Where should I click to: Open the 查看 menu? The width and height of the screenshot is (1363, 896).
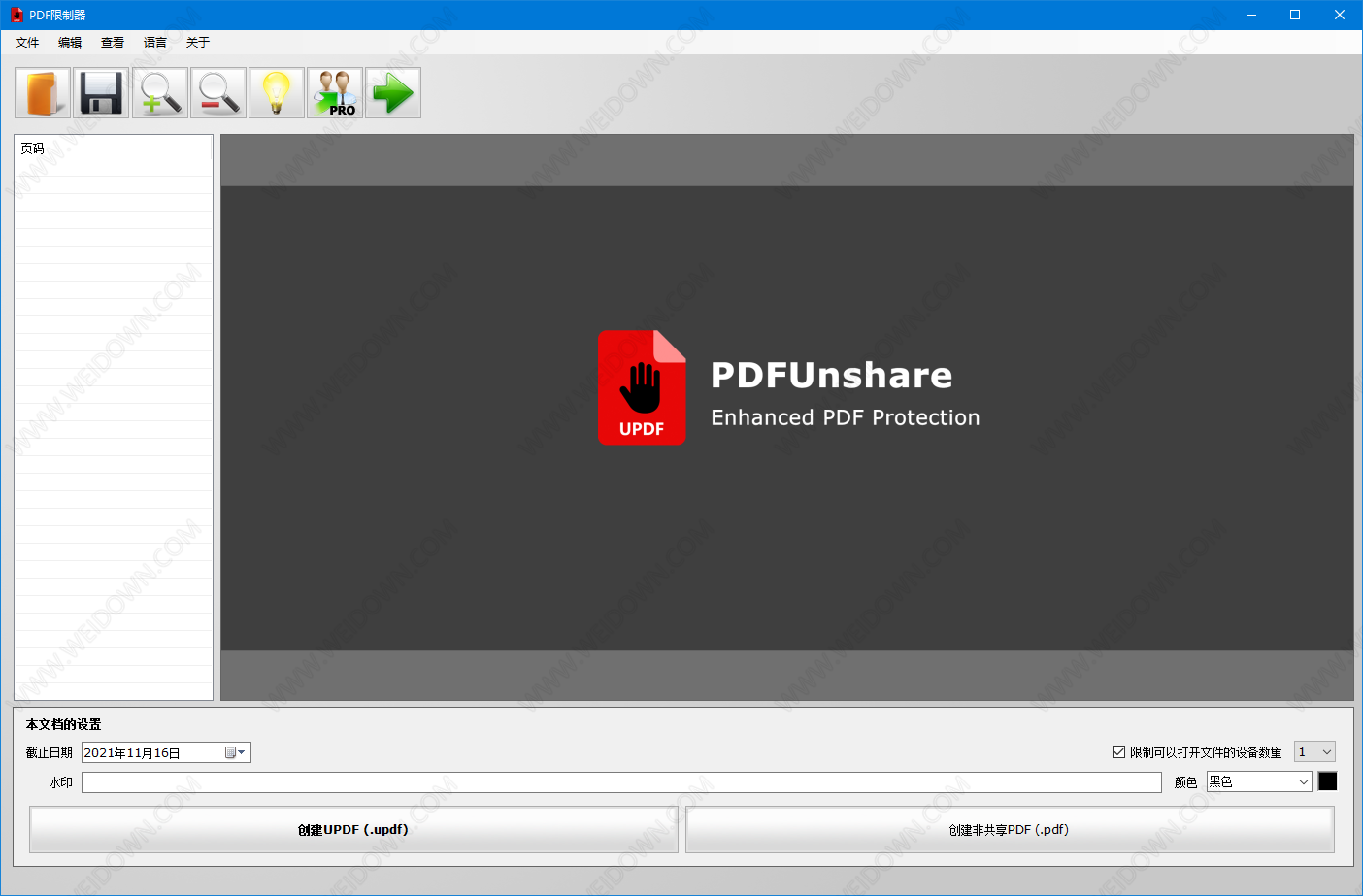click(113, 43)
